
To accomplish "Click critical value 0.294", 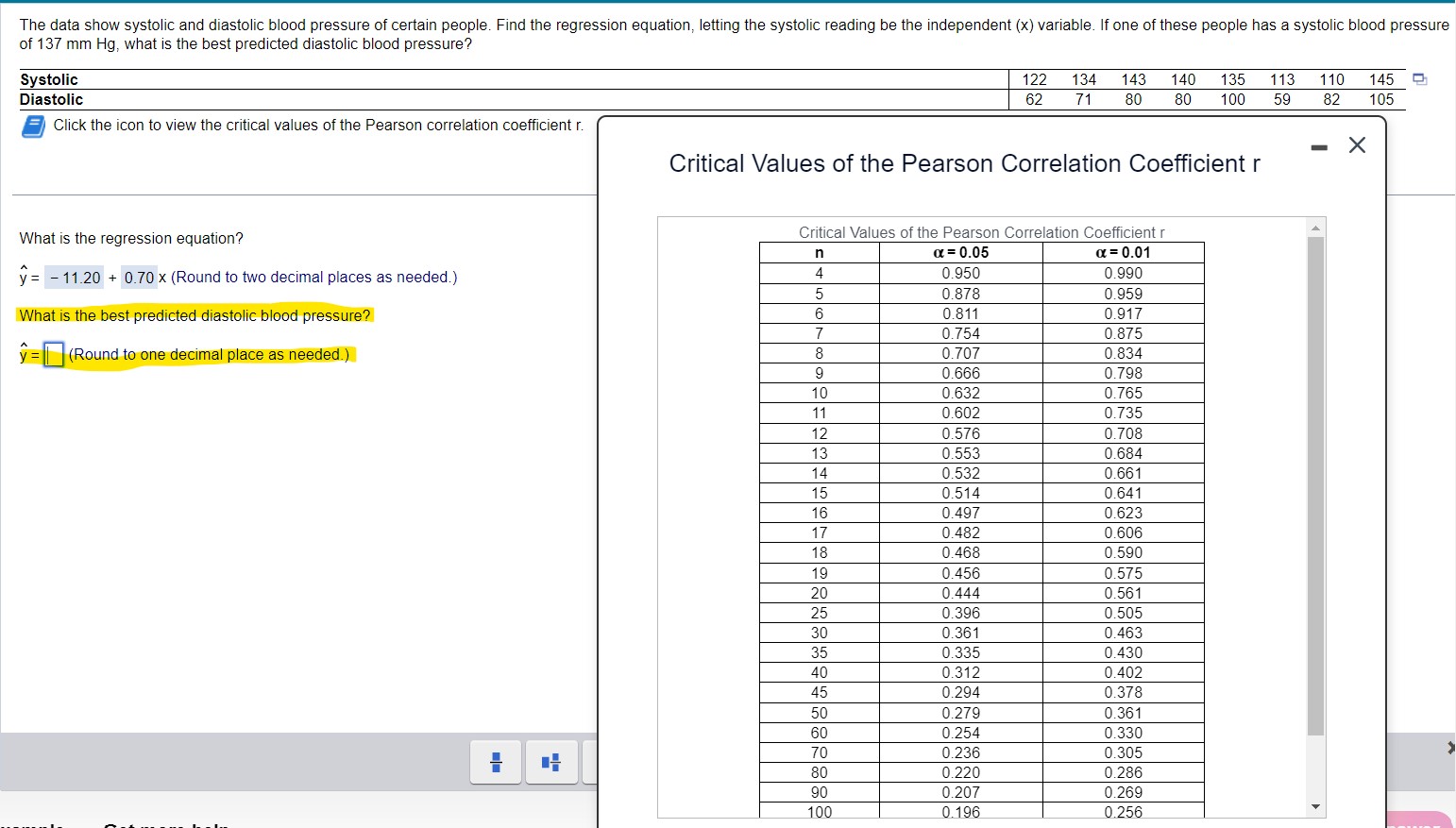I will click(x=961, y=692).
